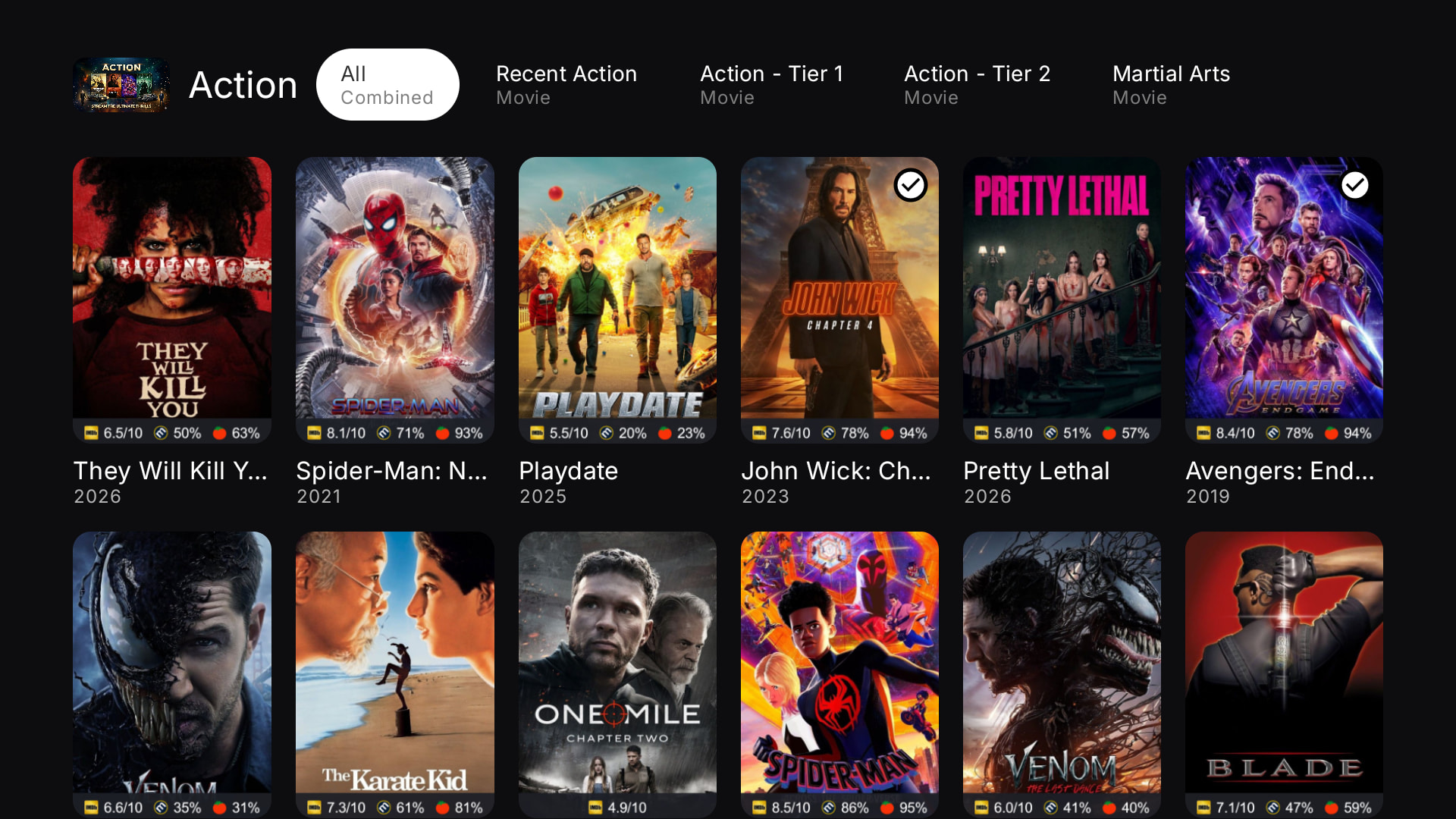
Task: Open They Will Kill You title text
Action: (x=171, y=471)
